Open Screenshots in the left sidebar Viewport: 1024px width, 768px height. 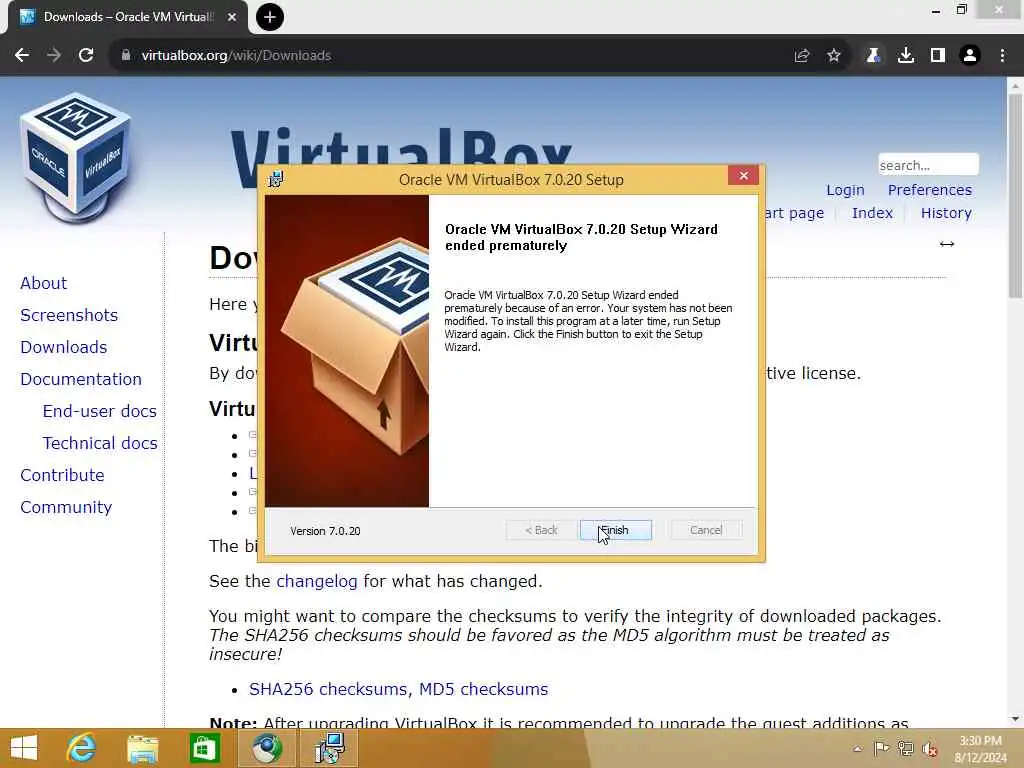(69, 315)
